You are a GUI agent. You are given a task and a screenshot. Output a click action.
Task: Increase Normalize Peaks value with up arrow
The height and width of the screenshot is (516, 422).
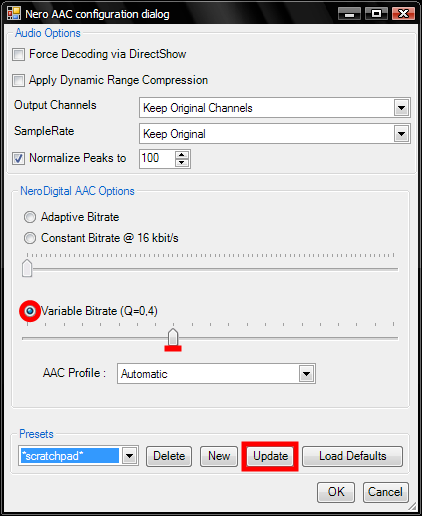point(181,155)
